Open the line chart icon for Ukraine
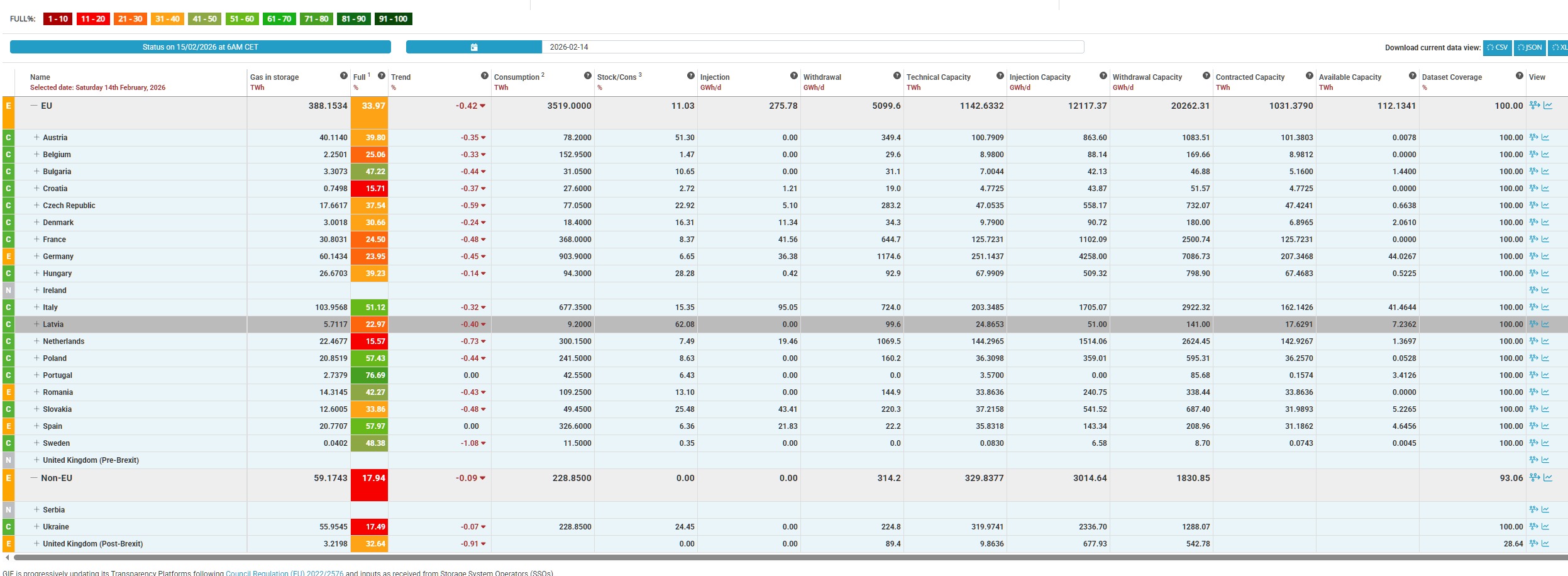This screenshot has height=576, width=1568. coord(1545,527)
